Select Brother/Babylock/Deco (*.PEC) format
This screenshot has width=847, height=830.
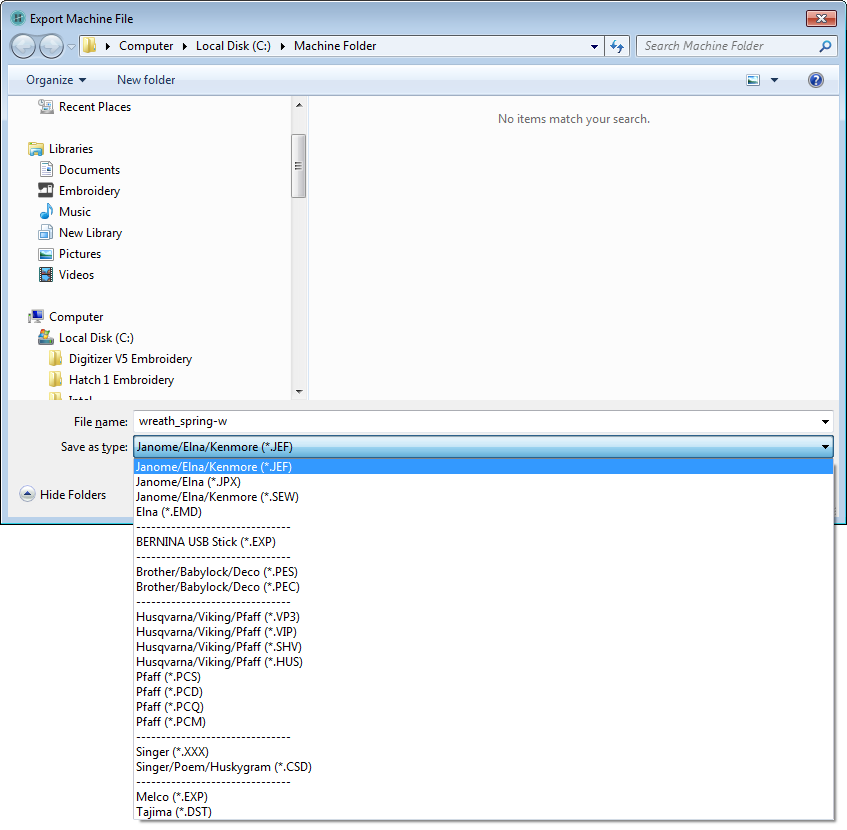(483, 587)
